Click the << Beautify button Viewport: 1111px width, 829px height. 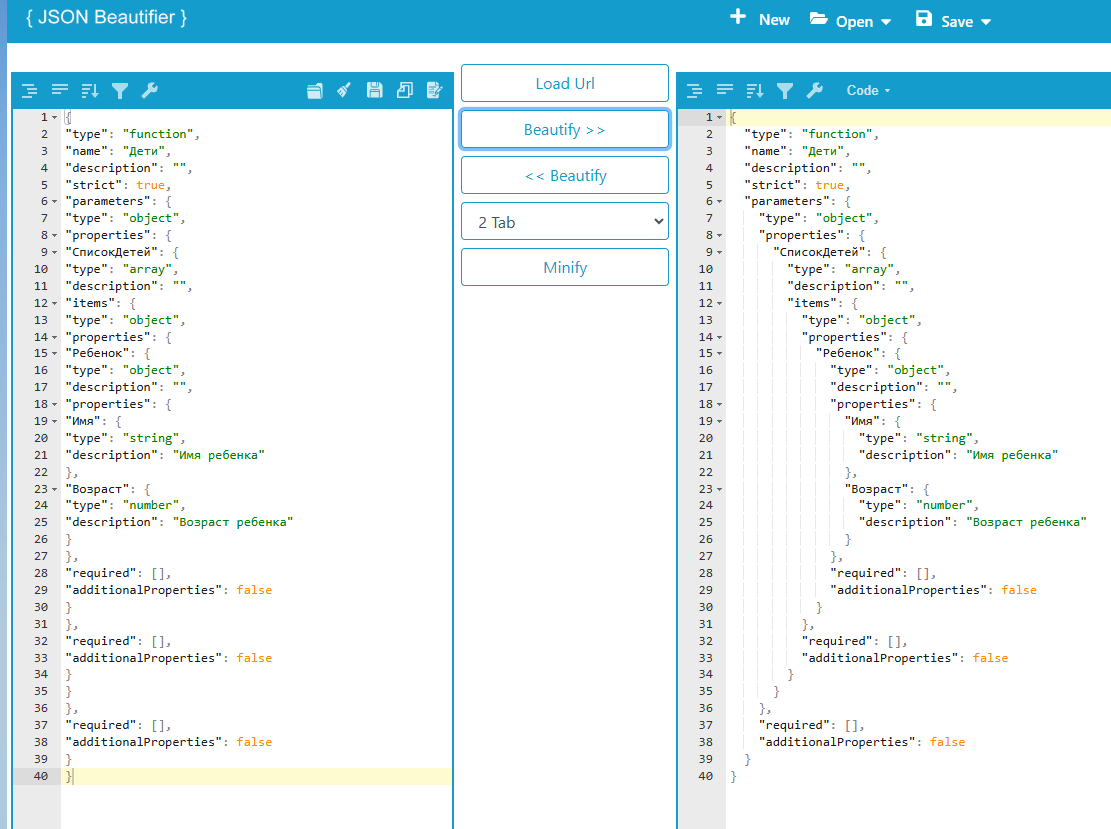point(565,176)
